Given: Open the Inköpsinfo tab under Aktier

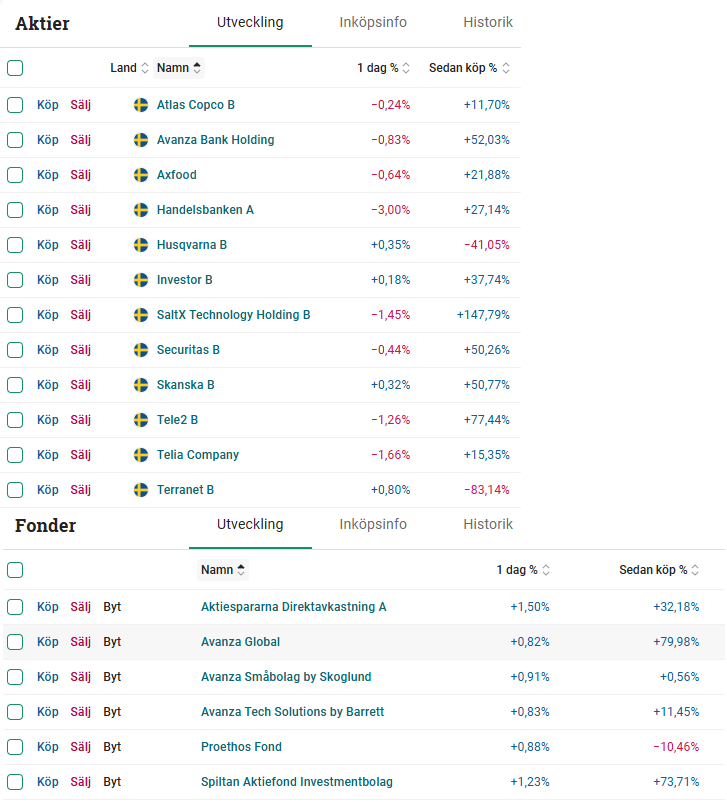Looking at the screenshot, I should point(373,22).
